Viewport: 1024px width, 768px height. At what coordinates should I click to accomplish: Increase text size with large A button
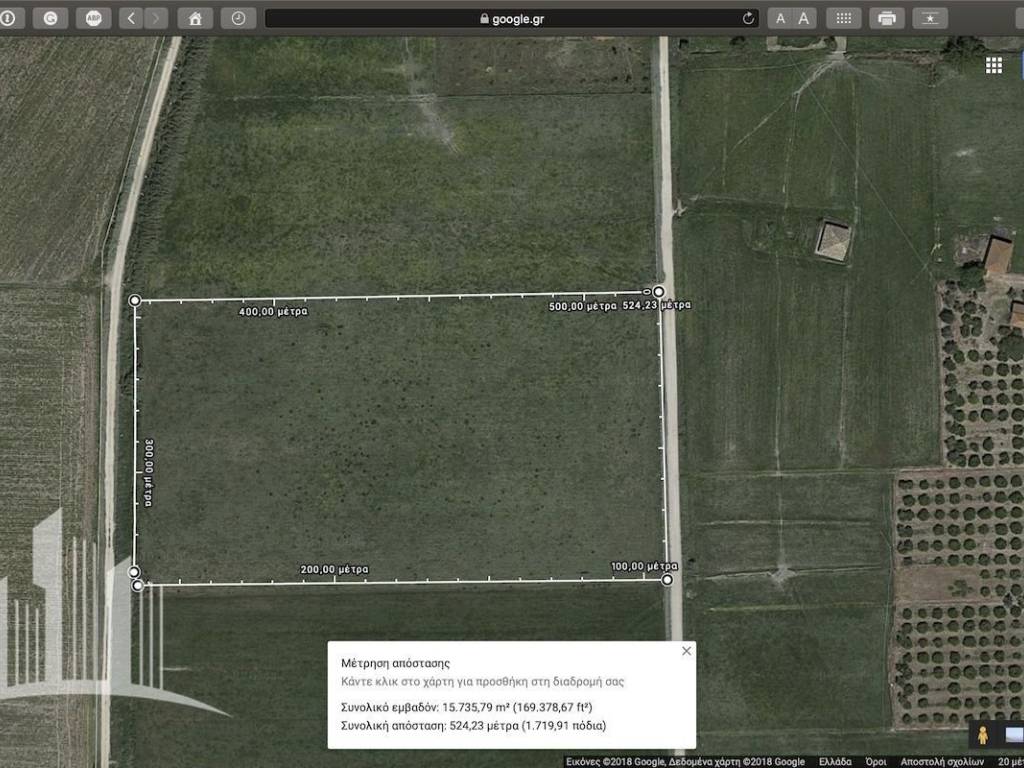[x=804, y=18]
